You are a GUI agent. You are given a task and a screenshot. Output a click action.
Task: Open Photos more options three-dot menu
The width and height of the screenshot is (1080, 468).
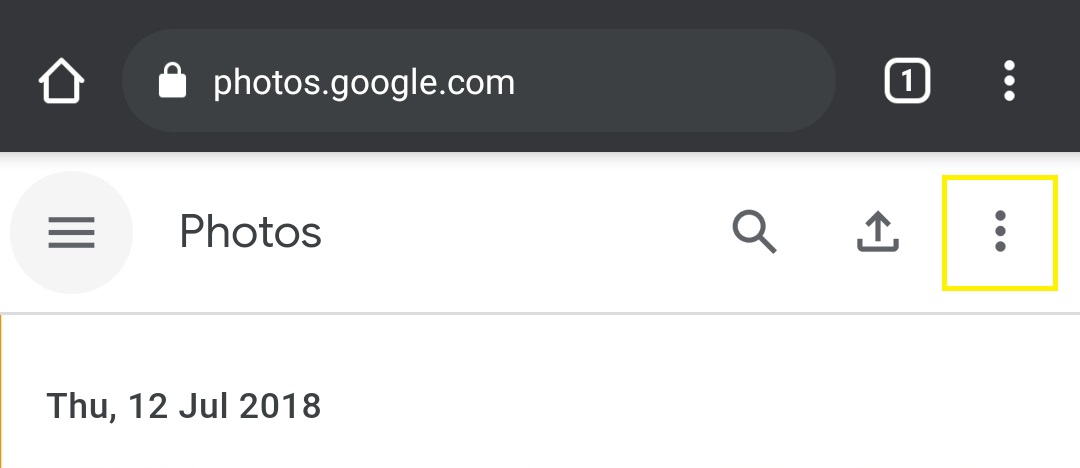pos(999,232)
